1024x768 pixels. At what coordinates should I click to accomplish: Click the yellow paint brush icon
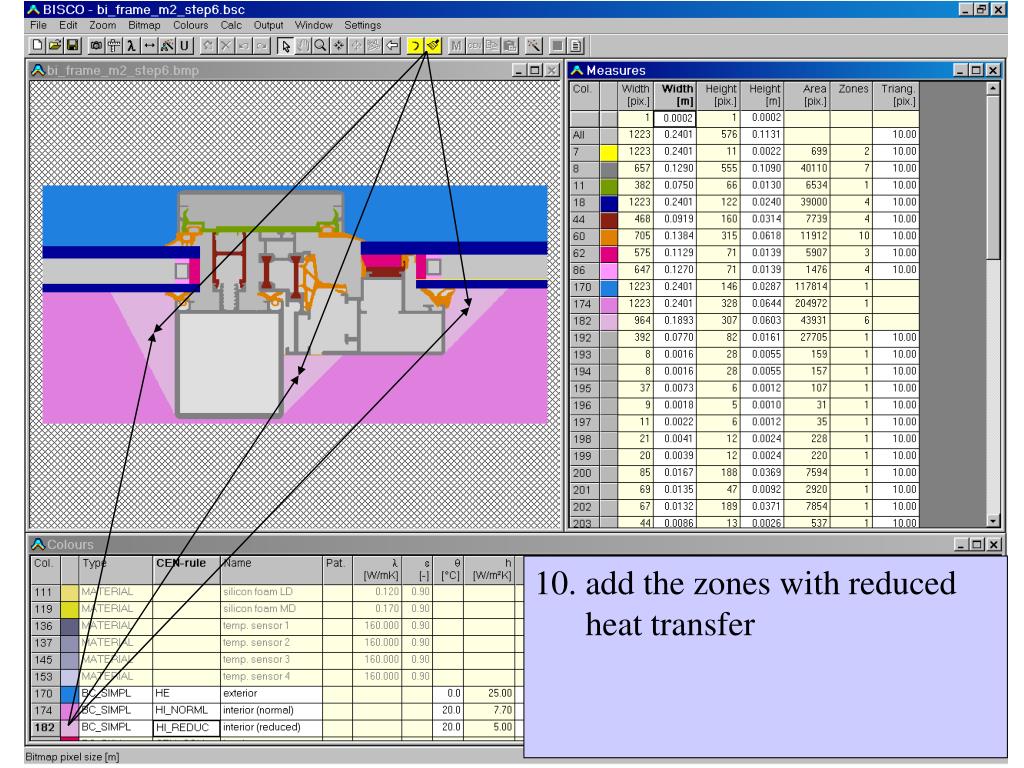coord(433,46)
